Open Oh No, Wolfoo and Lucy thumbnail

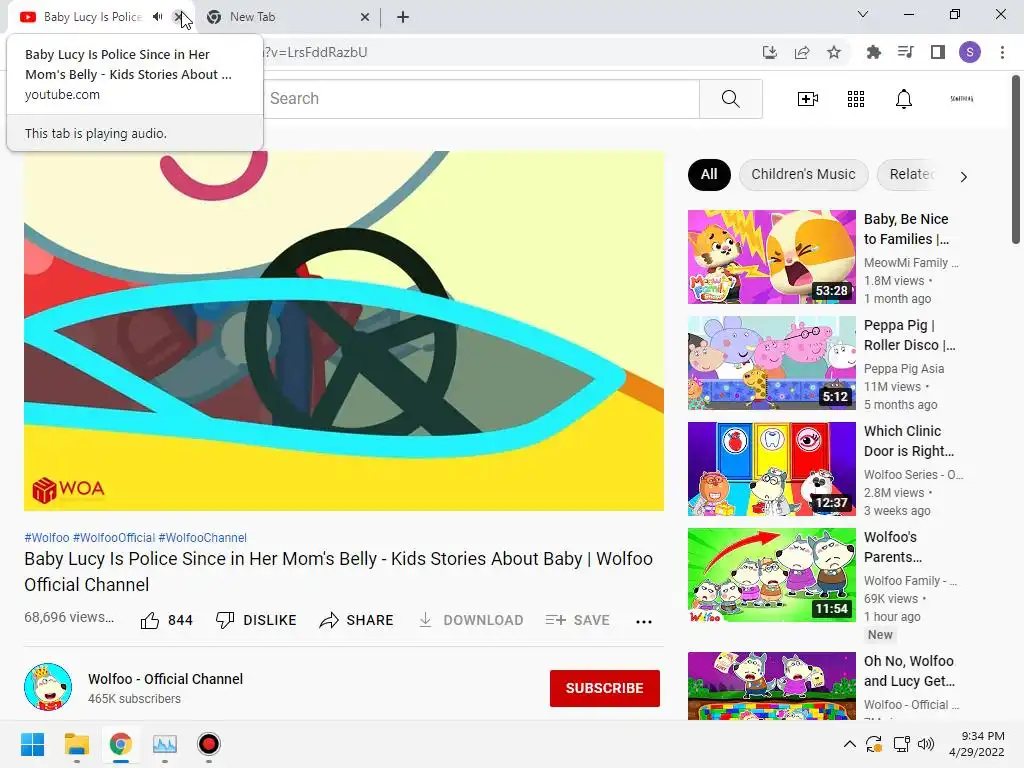771,686
